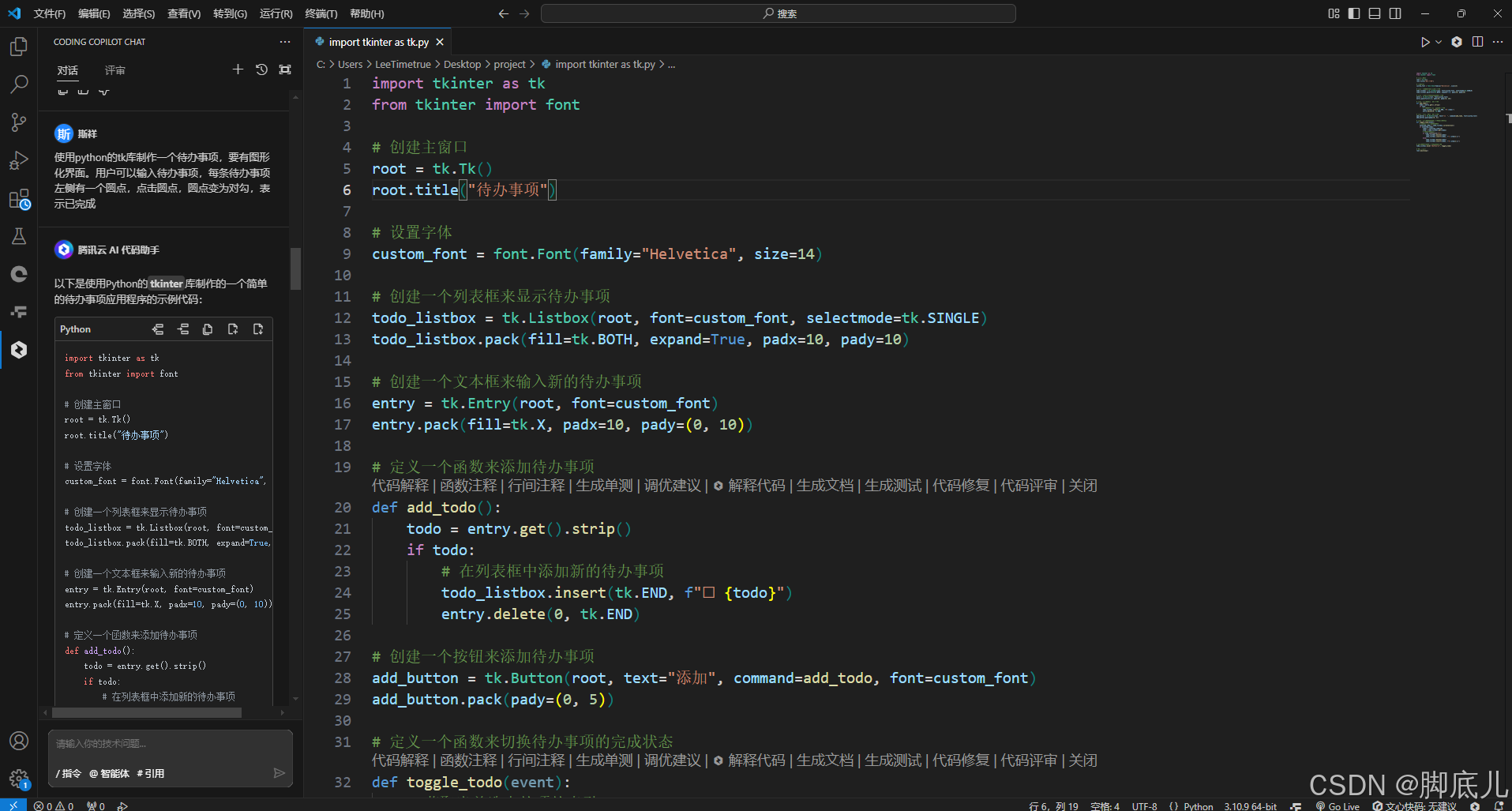
Task: Start a new chat with plus icon
Action: pos(238,69)
